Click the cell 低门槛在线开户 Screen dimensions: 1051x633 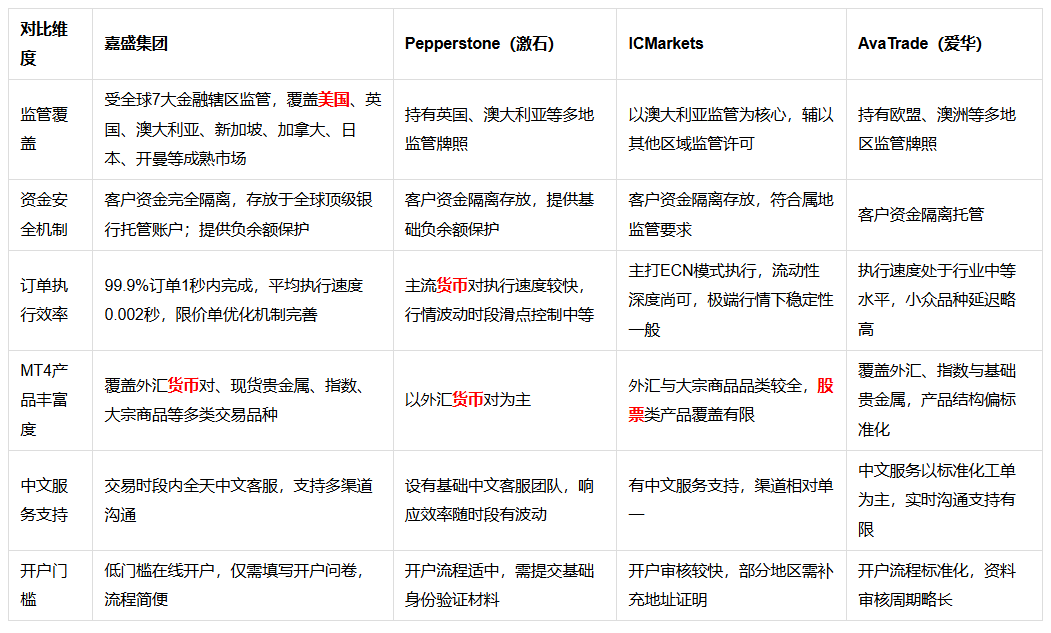click(x=243, y=585)
